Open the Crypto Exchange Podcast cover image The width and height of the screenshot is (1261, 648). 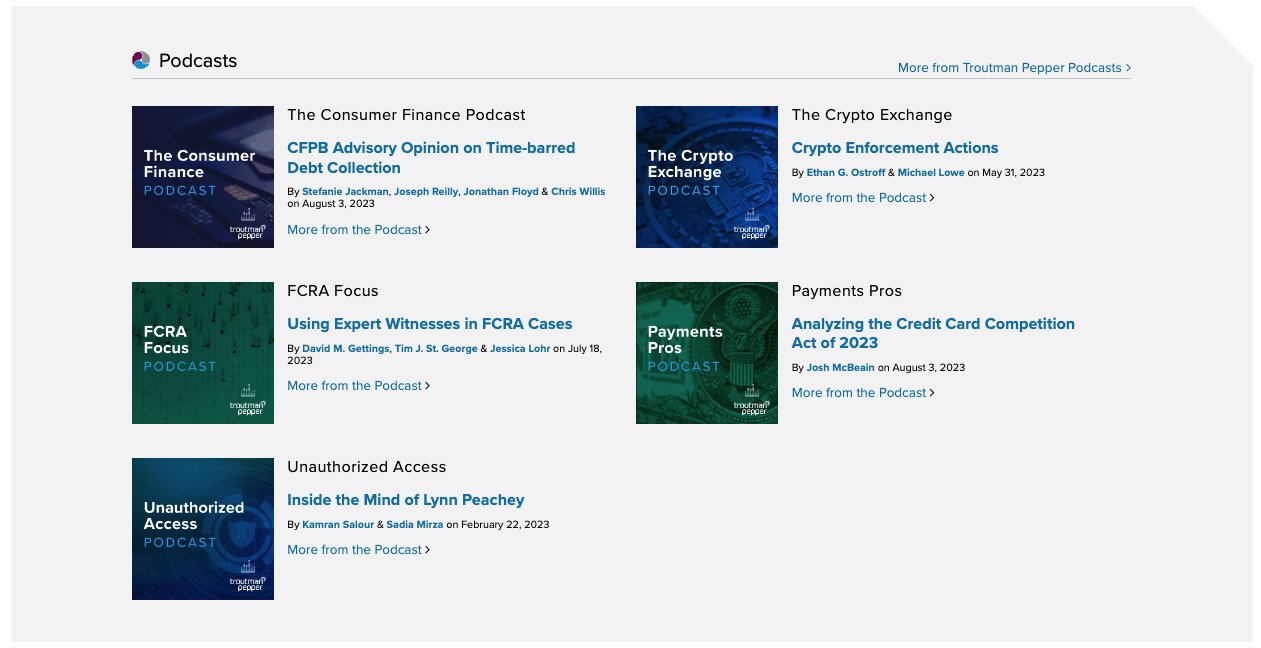(x=707, y=177)
